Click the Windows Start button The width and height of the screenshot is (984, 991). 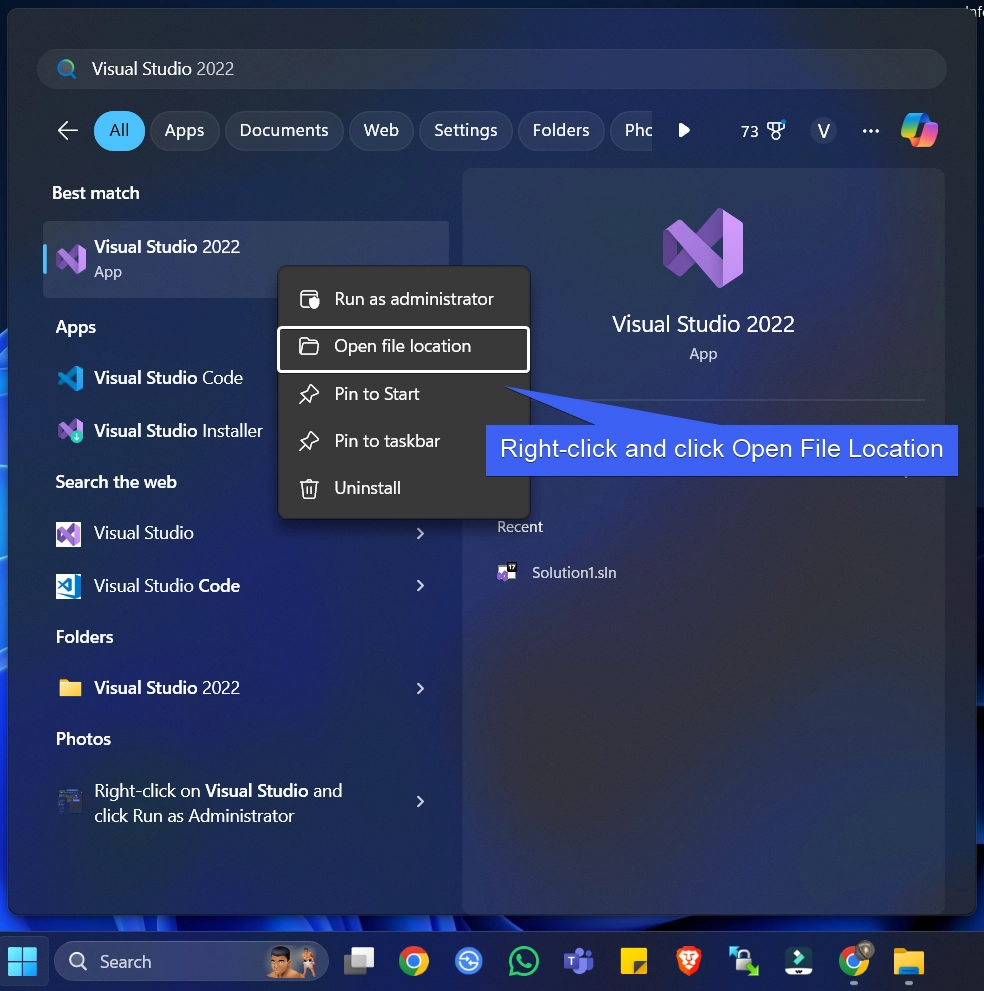pyautogui.click(x=22, y=961)
